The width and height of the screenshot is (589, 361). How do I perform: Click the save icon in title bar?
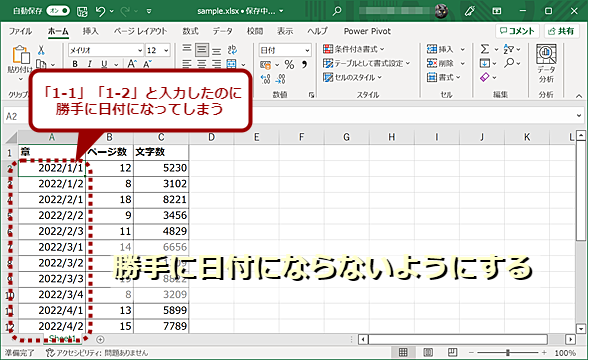click(x=82, y=12)
